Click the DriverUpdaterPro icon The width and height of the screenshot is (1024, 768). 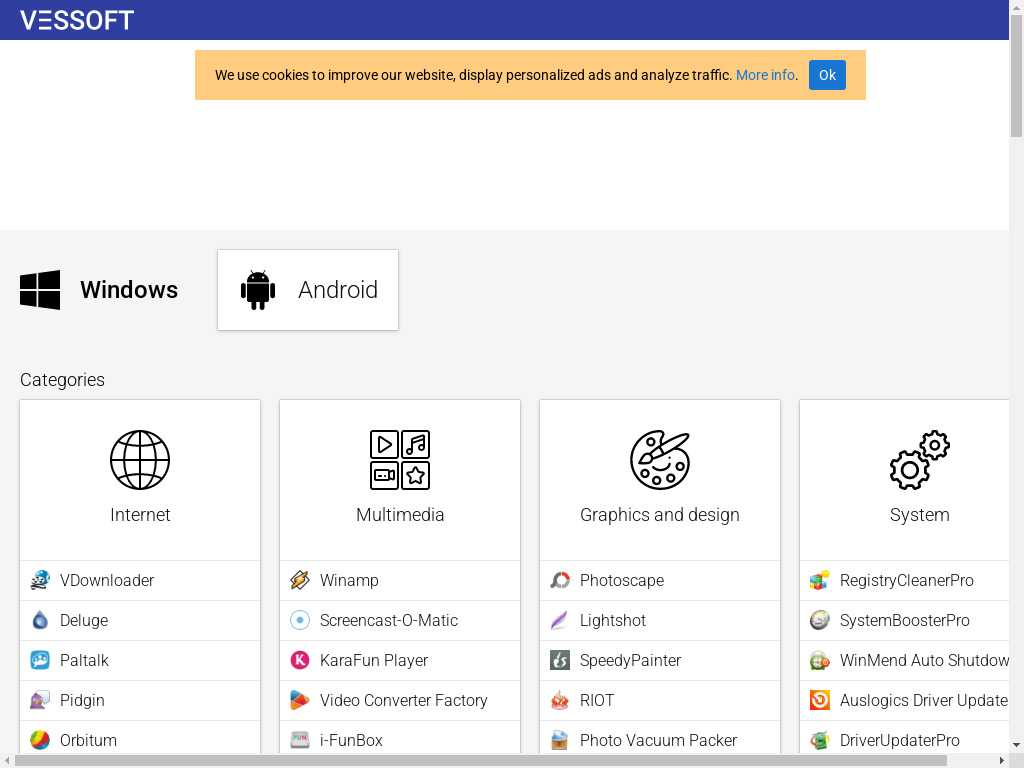coord(820,740)
